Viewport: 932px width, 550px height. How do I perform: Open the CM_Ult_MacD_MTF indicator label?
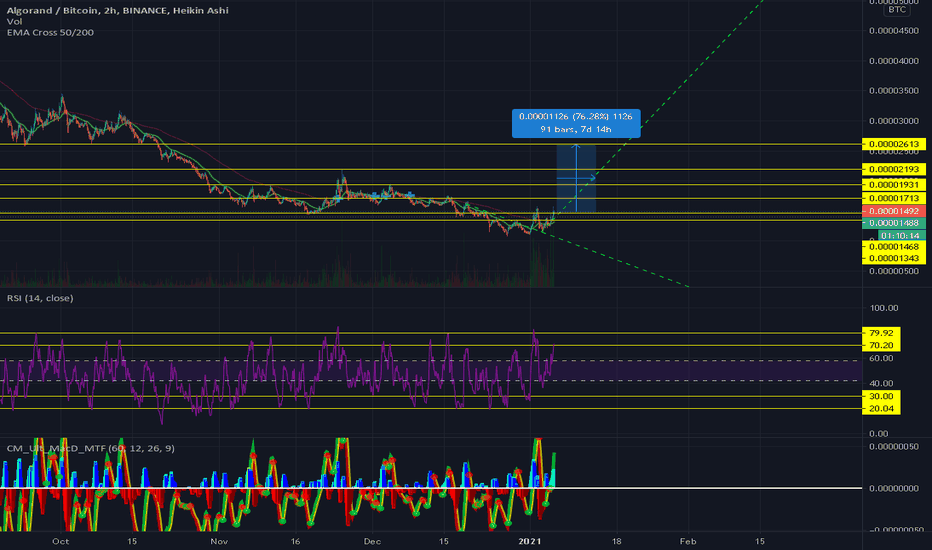pos(90,448)
